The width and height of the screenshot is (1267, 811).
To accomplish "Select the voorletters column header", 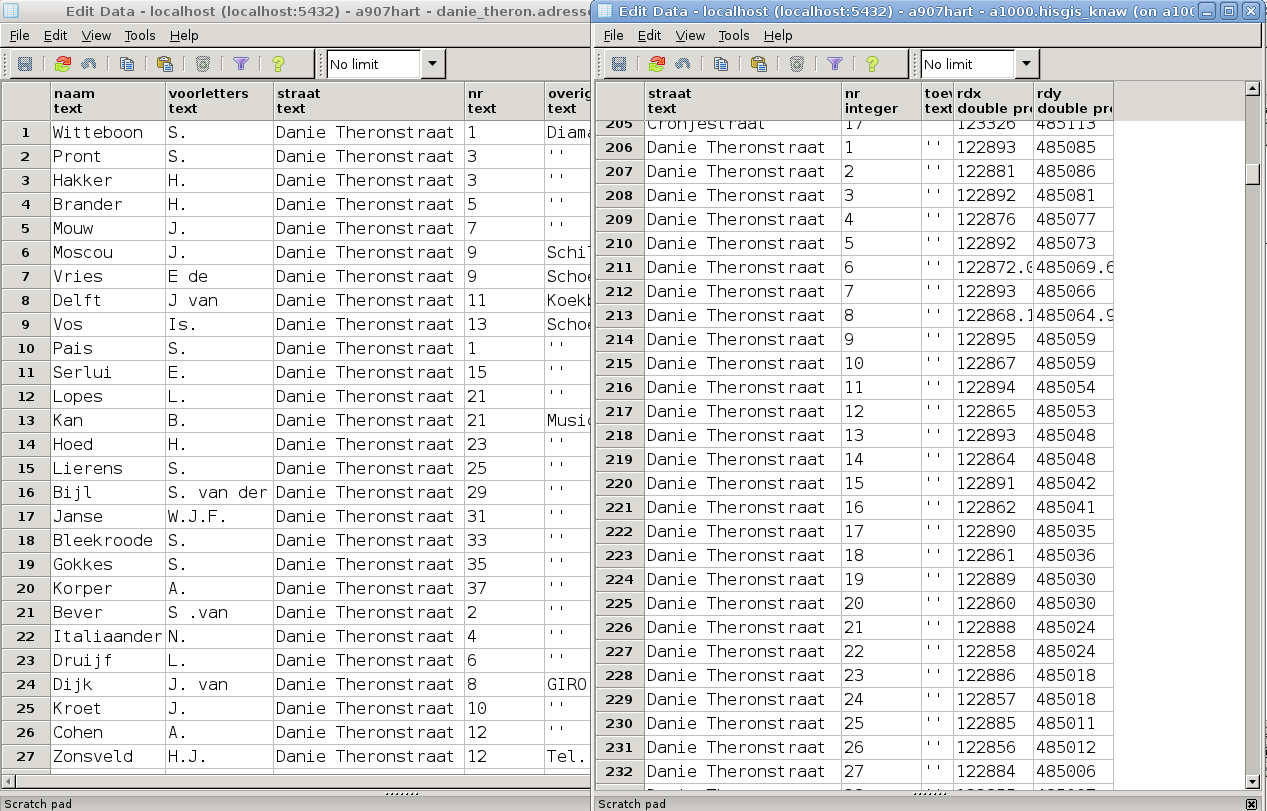I will tap(219, 100).
